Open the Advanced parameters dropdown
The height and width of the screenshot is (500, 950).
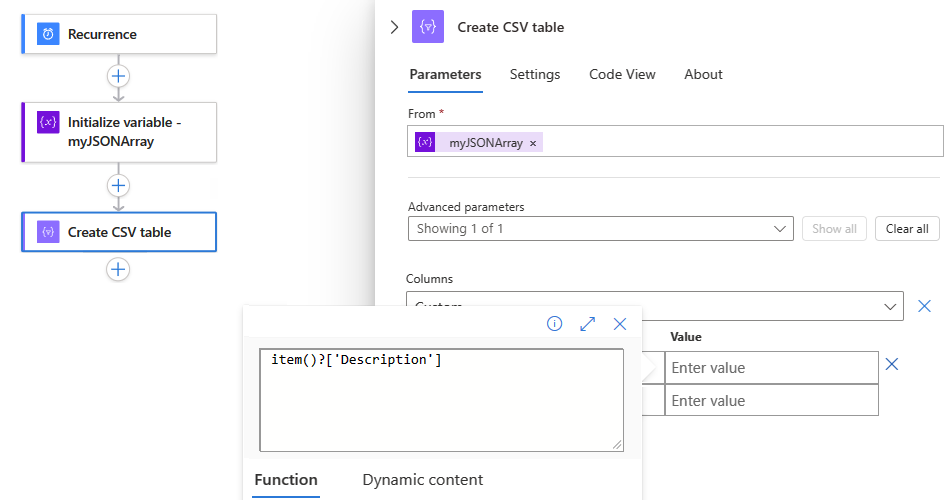coord(600,229)
